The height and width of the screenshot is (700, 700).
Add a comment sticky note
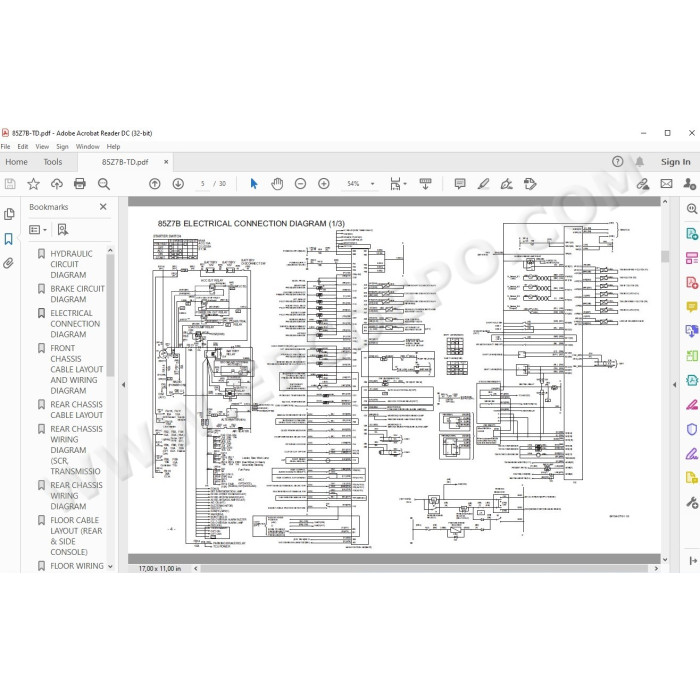(460, 183)
